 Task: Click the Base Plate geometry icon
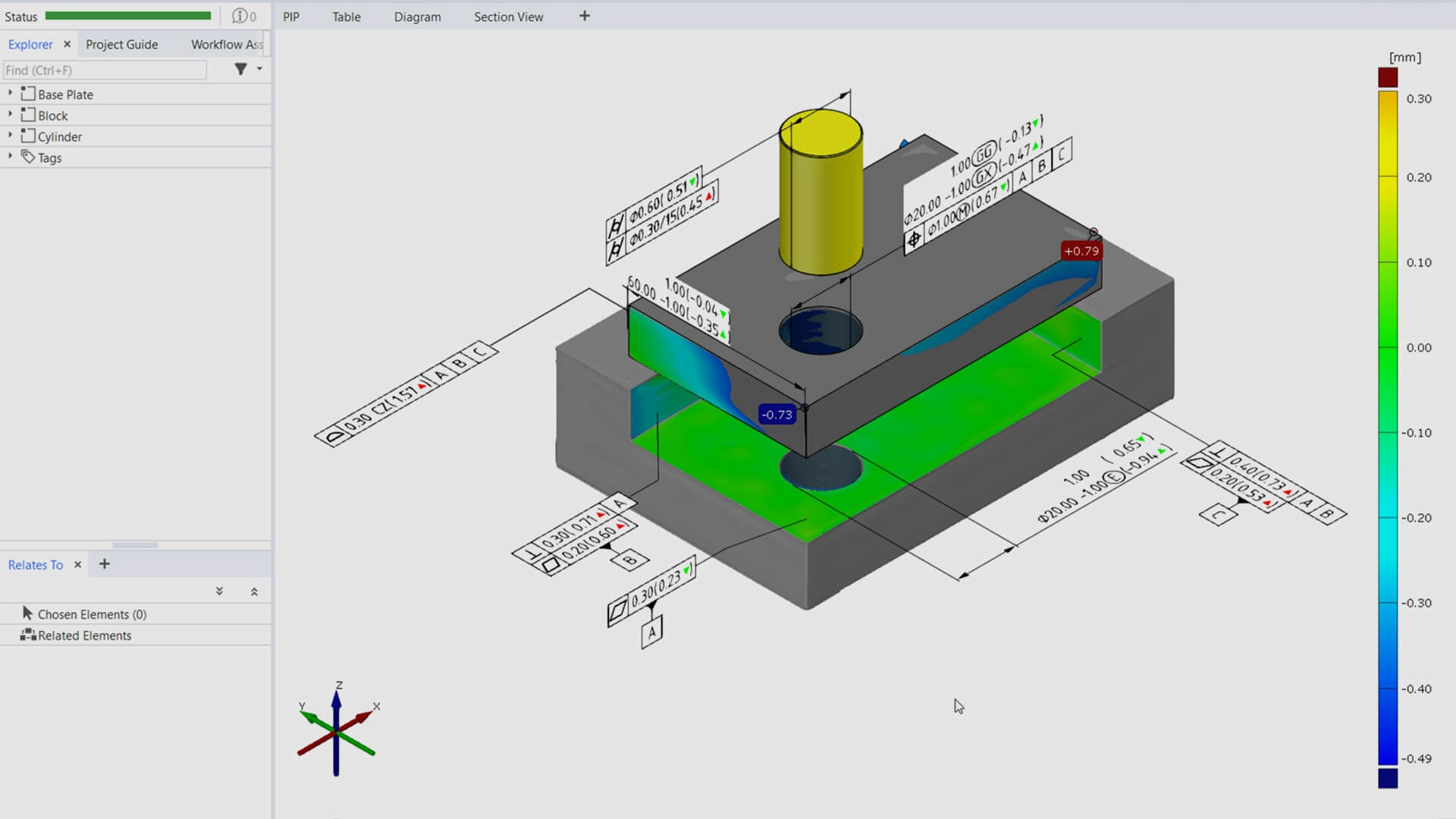29,93
